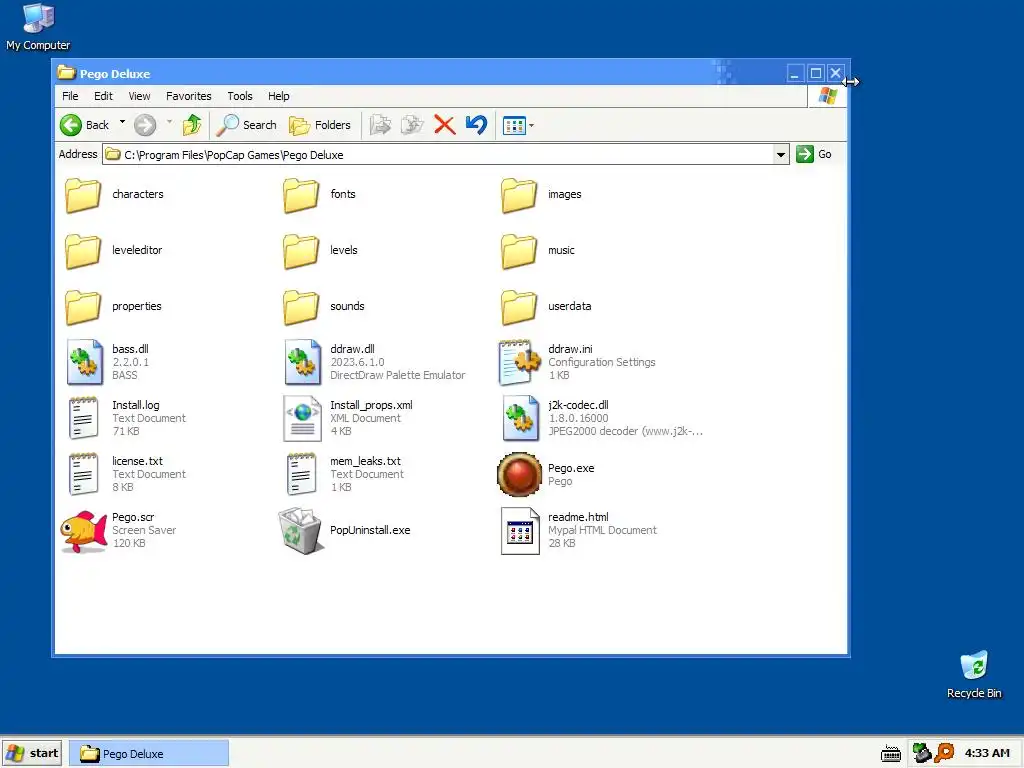Screen dimensions: 1024x768
Task: Select the sounds folder icon
Action: (x=301, y=308)
